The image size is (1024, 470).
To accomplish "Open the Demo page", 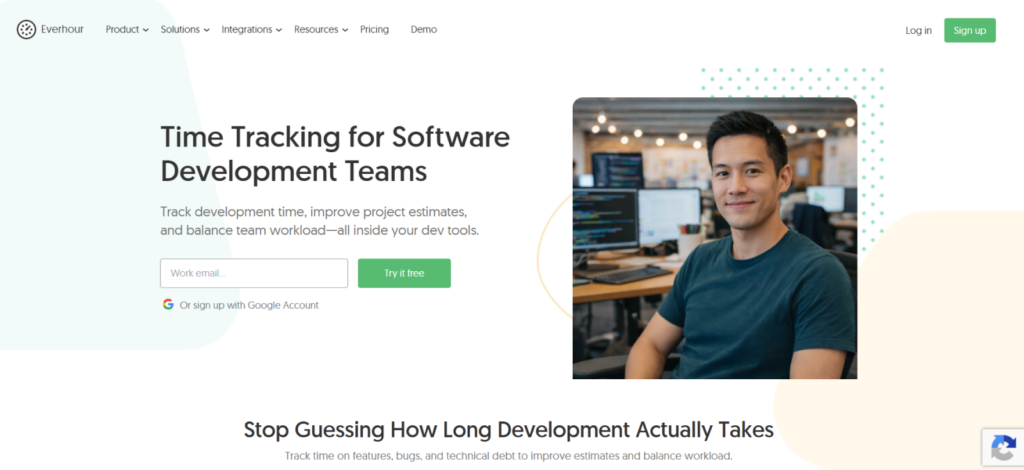I will point(424,29).
